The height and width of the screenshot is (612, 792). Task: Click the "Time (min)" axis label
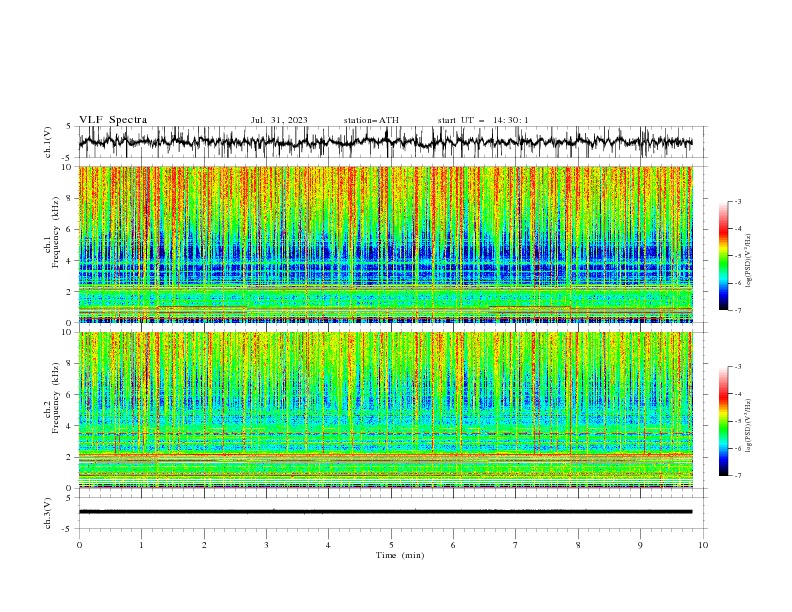pyautogui.click(x=400, y=555)
